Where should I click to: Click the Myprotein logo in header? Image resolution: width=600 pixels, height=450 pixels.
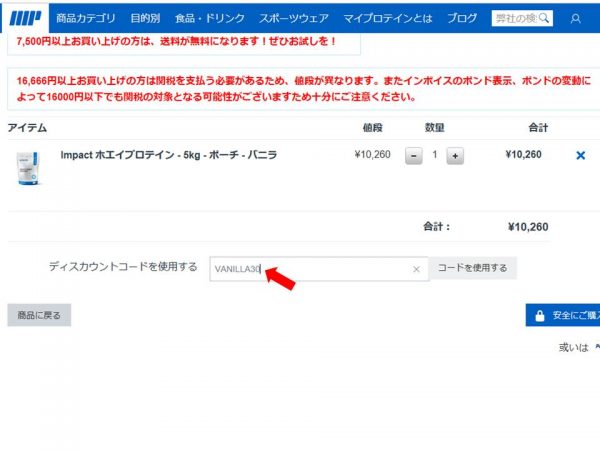point(25,18)
